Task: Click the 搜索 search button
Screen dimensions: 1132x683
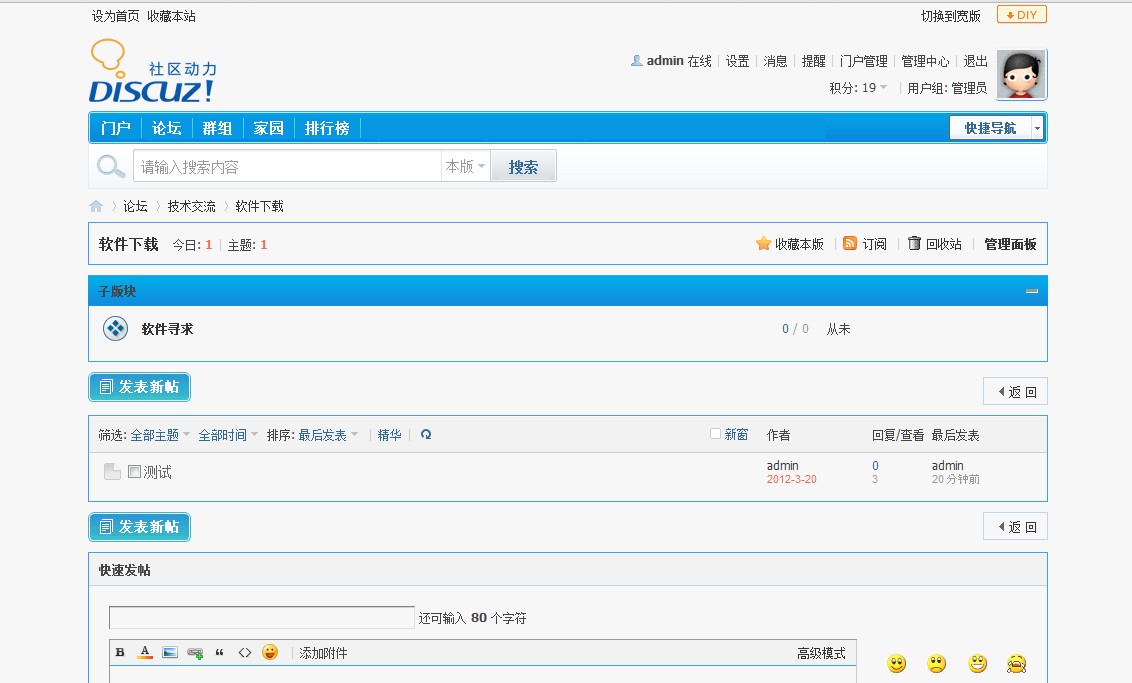Action: click(x=523, y=167)
